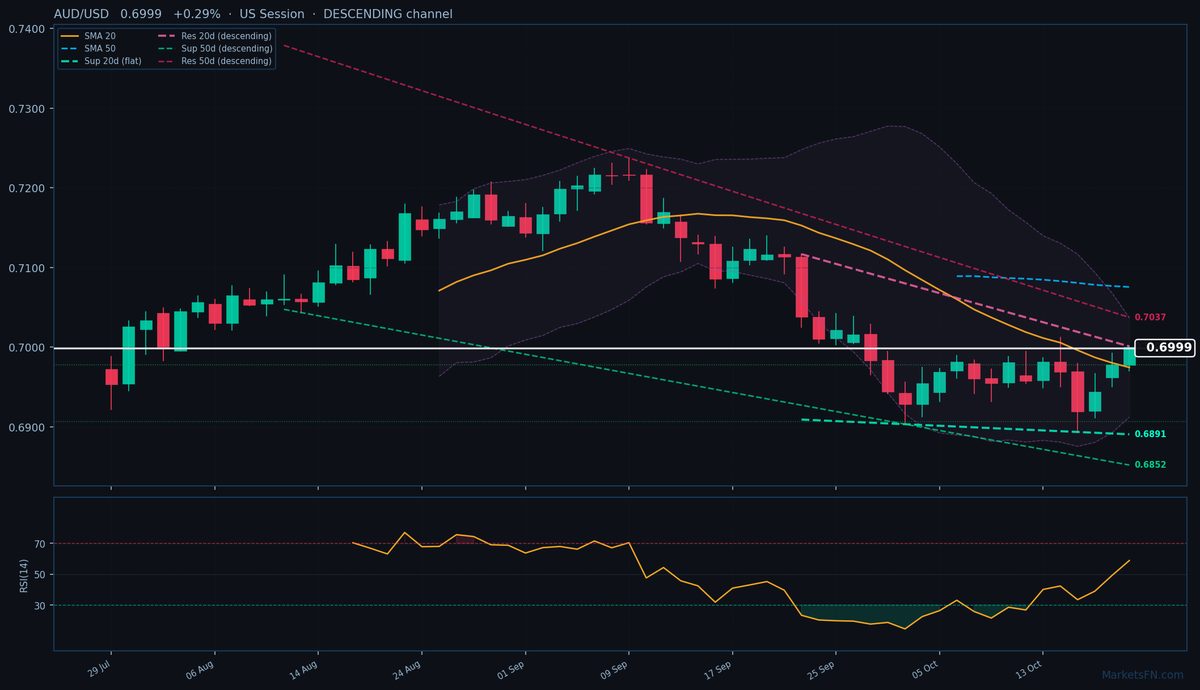Screen dimensions: 1200x690
Task: Click the 0.7300 price axis label
Action: click(25, 109)
